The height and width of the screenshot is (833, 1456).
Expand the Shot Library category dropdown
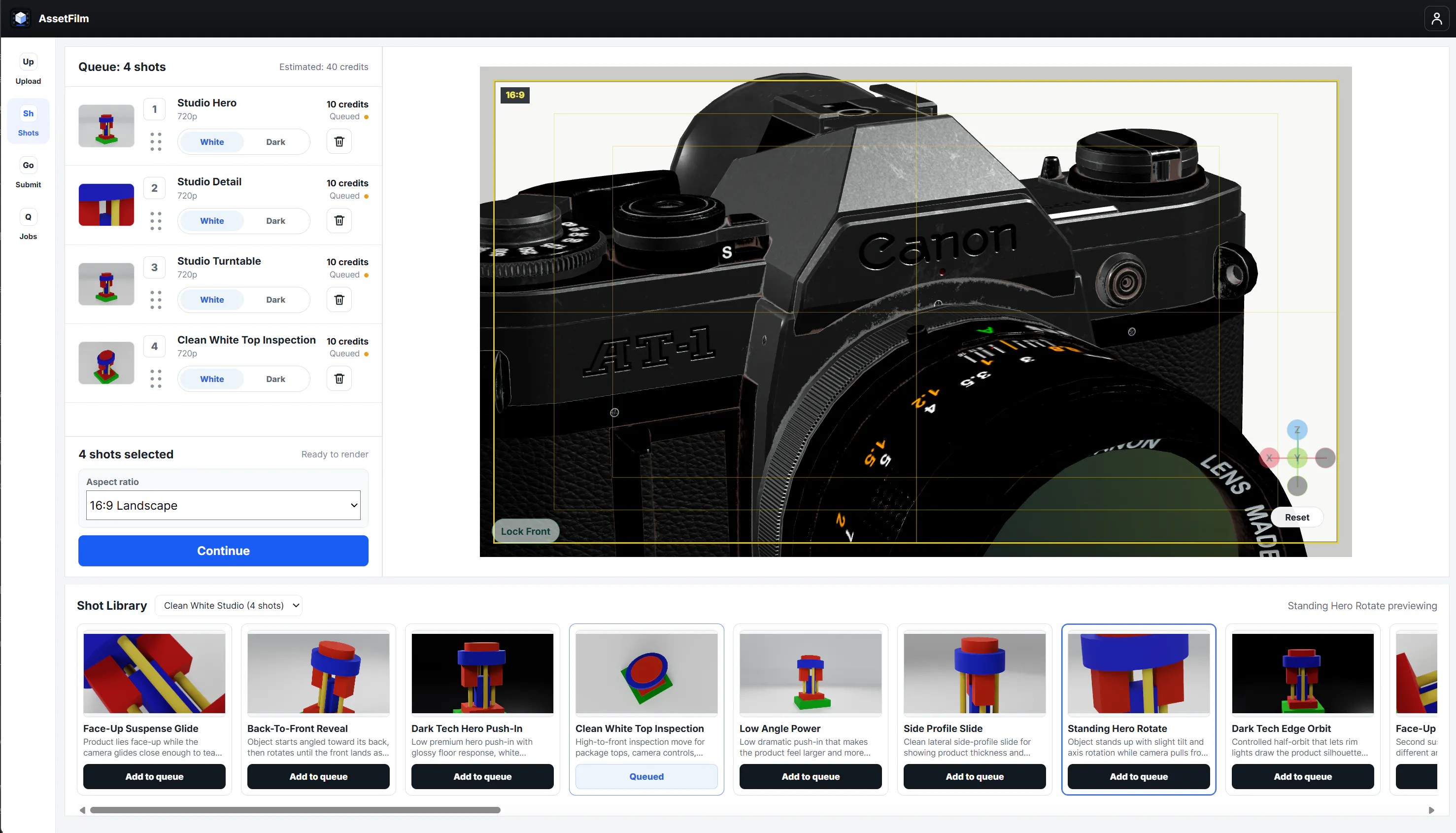point(229,605)
